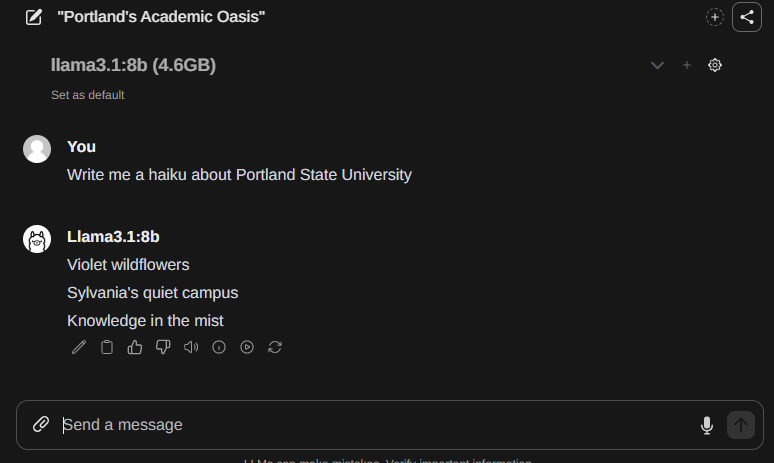Click the new chat pencil icon
This screenshot has width=774, height=463.
[x=34, y=17]
